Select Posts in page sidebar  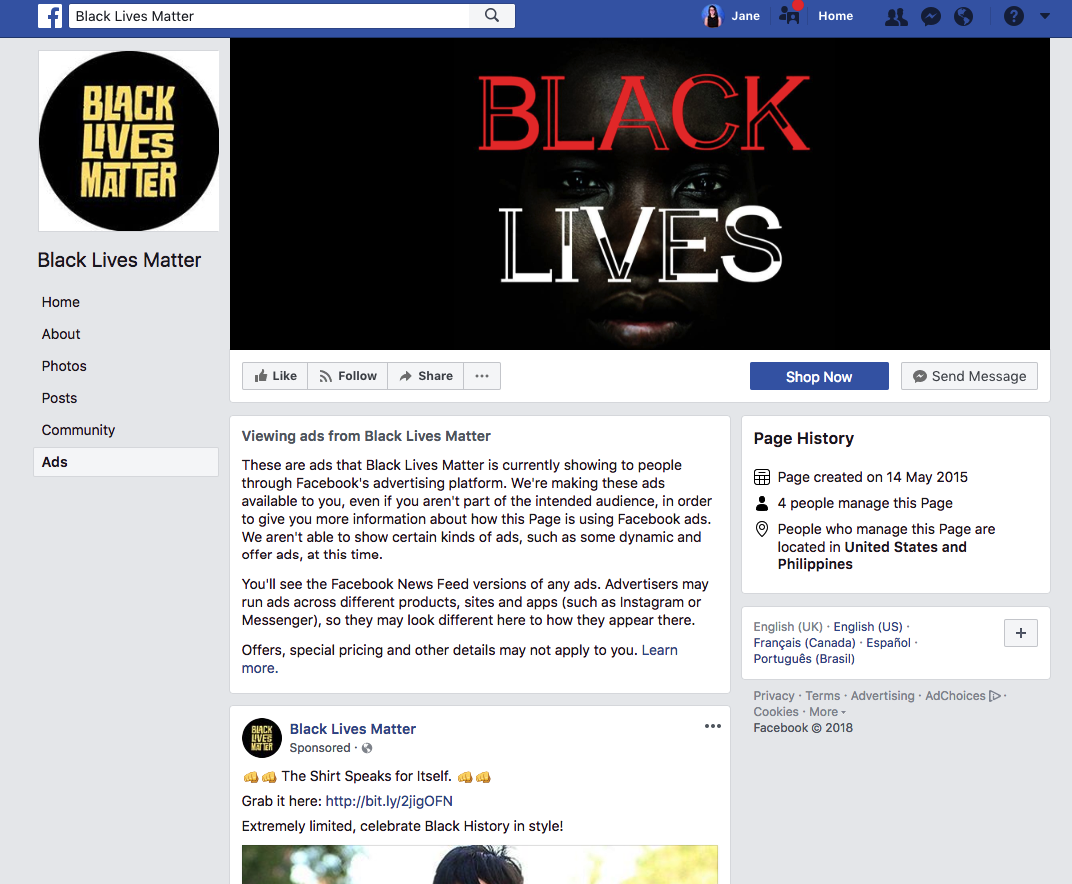point(59,399)
